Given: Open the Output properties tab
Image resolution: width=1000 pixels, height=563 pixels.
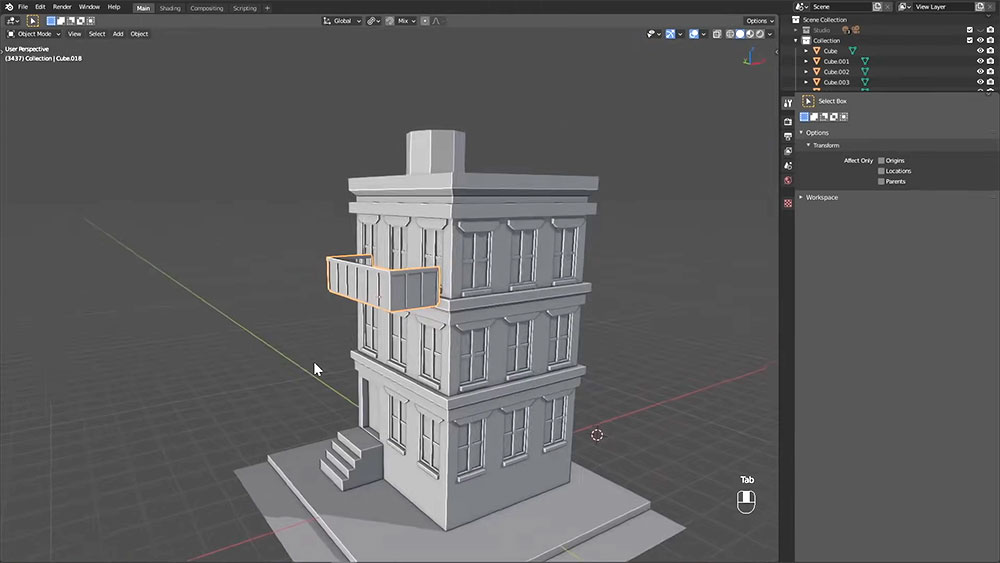Looking at the screenshot, I should [x=788, y=136].
